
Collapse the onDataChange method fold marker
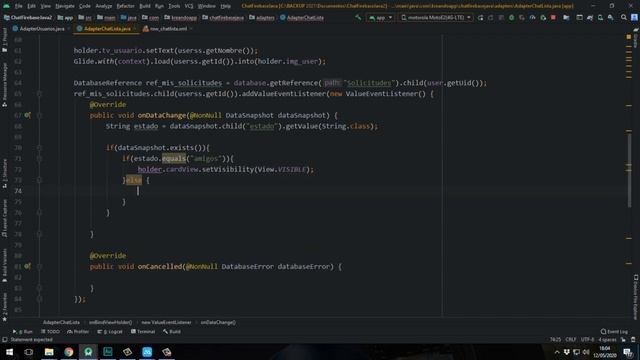point(40,116)
